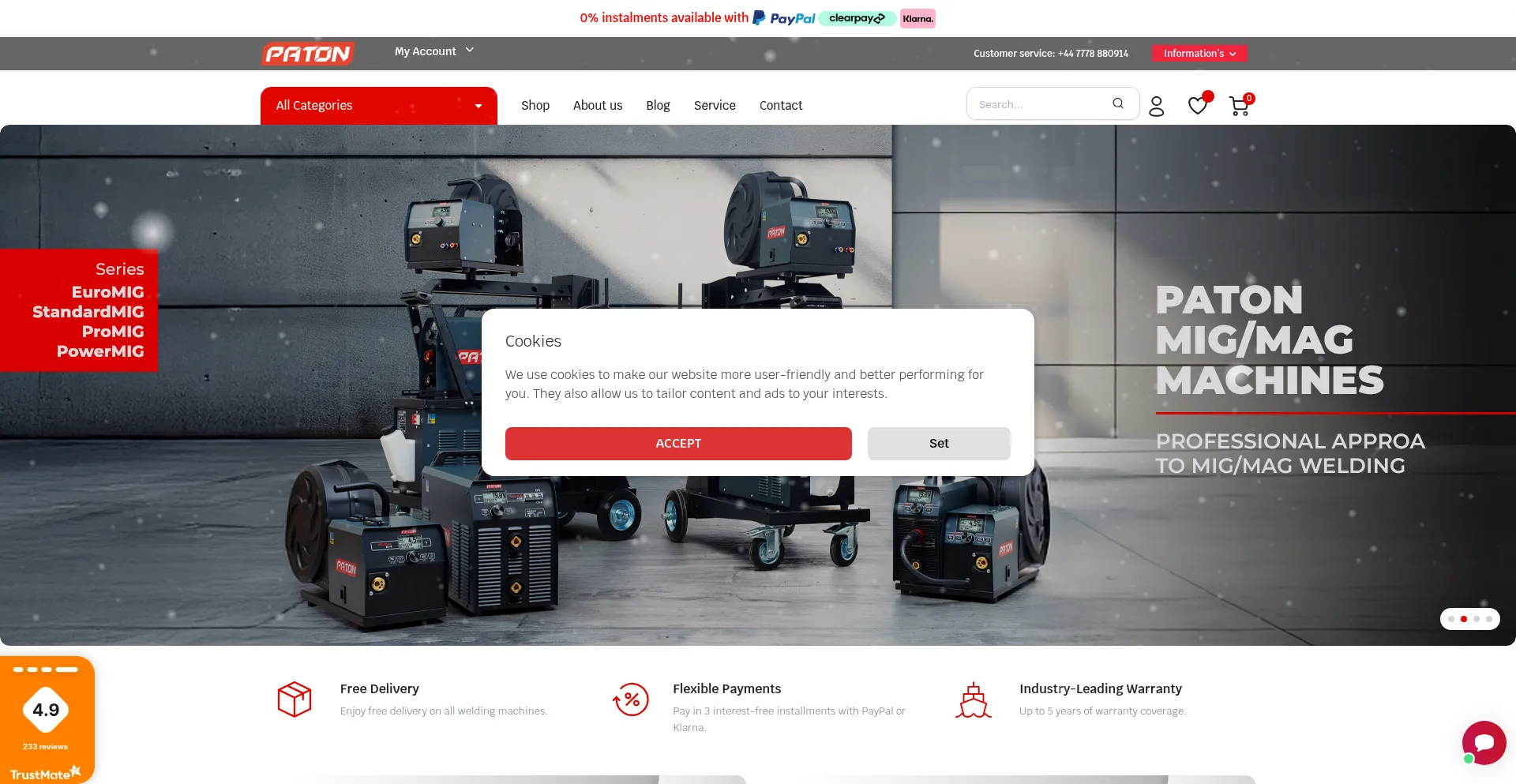This screenshot has height=784, width=1516.
Task: Open the Blog menu item
Action: [658, 106]
